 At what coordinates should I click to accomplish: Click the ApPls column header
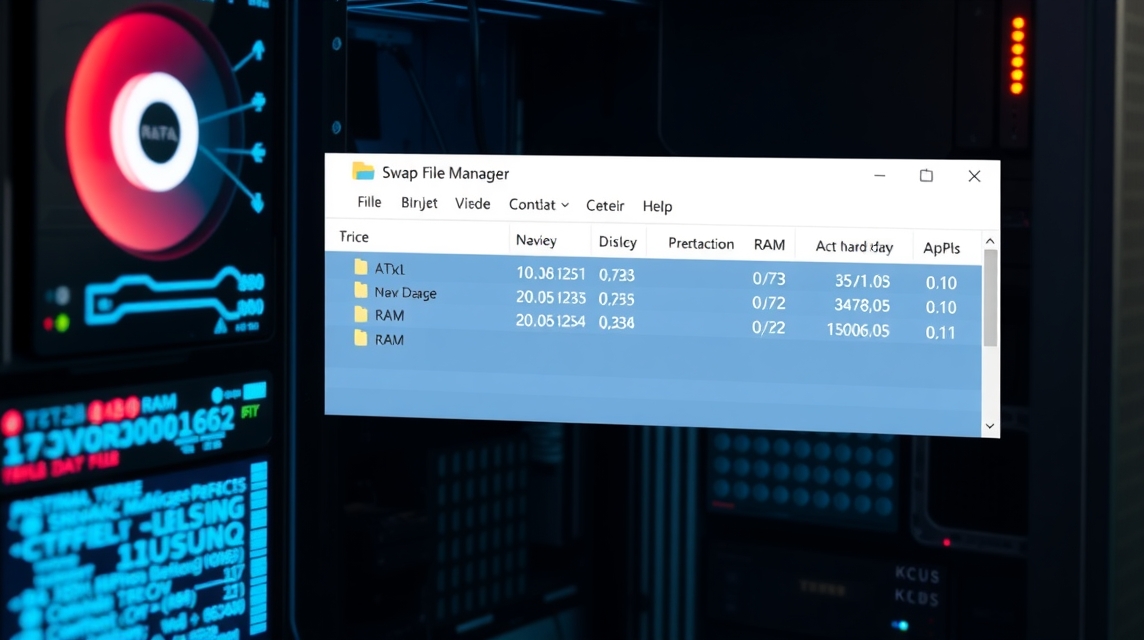point(941,248)
